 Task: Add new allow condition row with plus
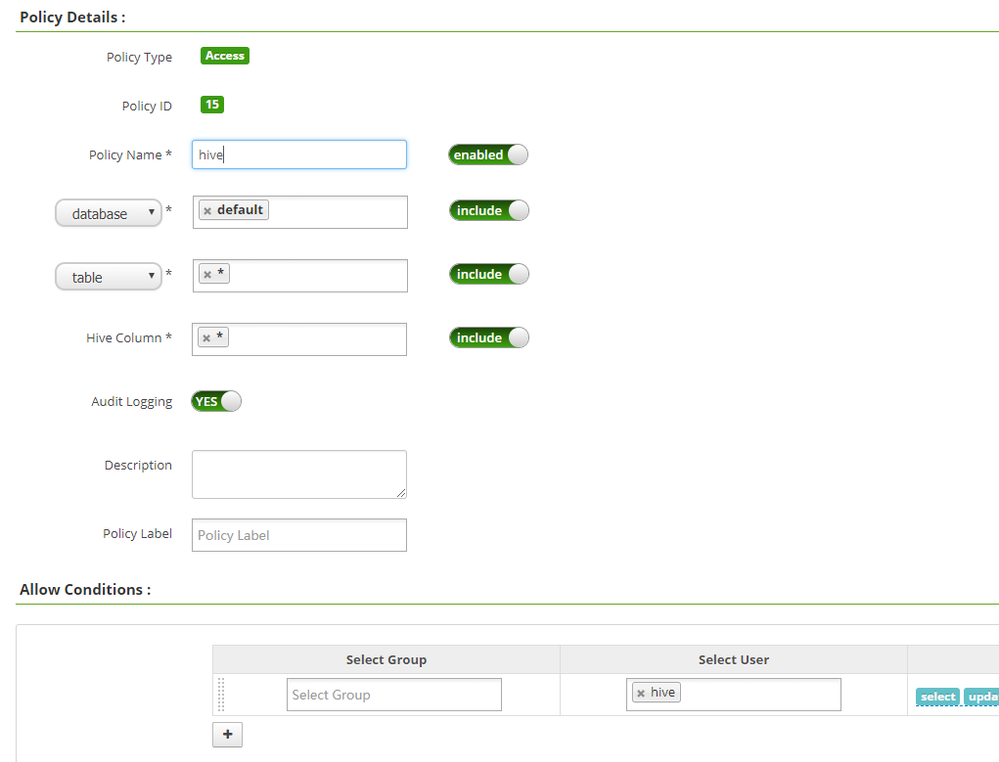[227, 735]
